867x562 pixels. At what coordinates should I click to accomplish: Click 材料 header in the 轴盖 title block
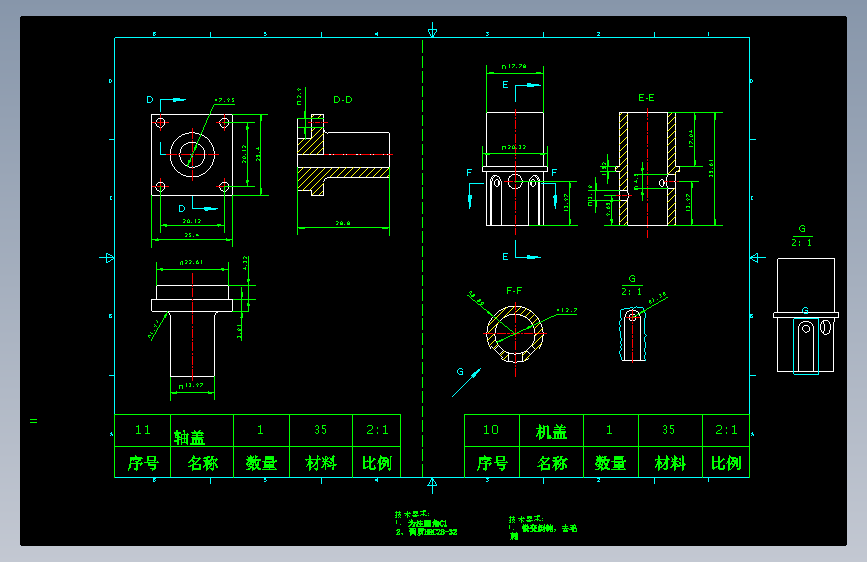tap(321, 463)
